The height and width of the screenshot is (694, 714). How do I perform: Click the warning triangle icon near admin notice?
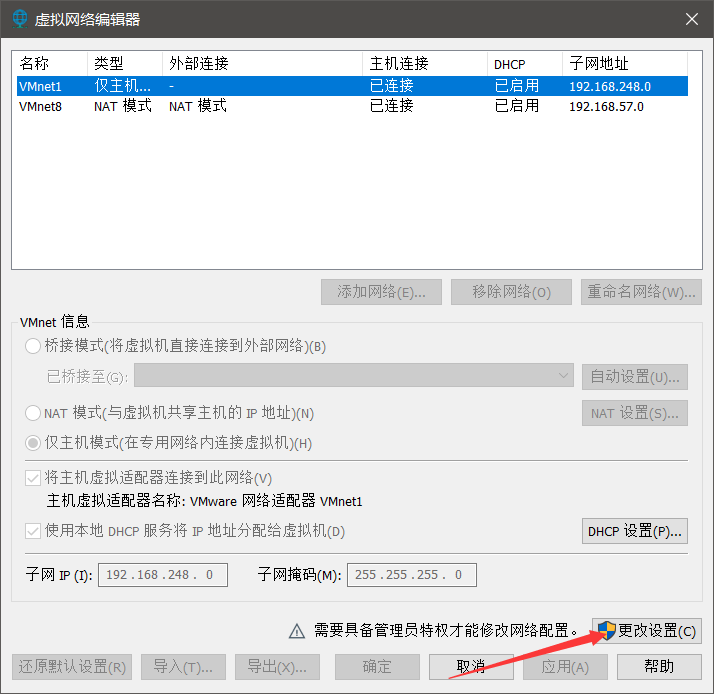point(297,631)
